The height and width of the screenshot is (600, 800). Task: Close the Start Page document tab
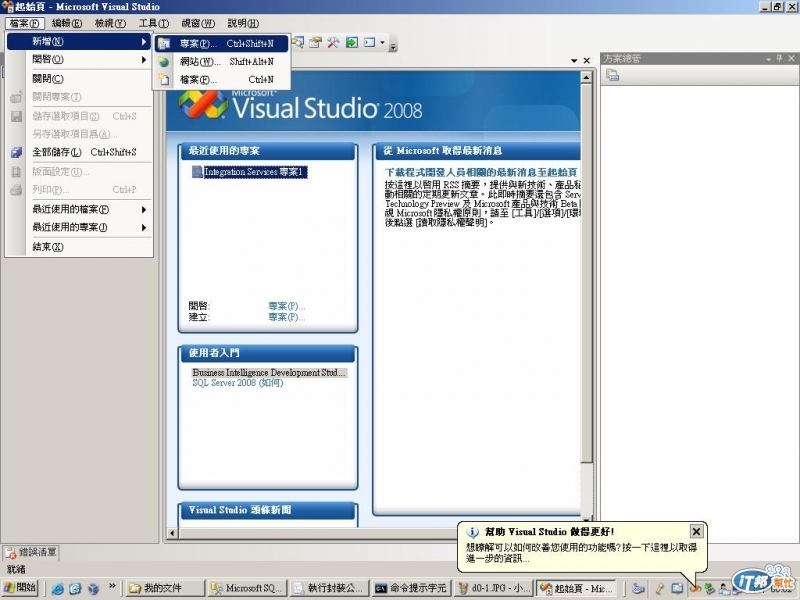pyautogui.click(x=587, y=61)
